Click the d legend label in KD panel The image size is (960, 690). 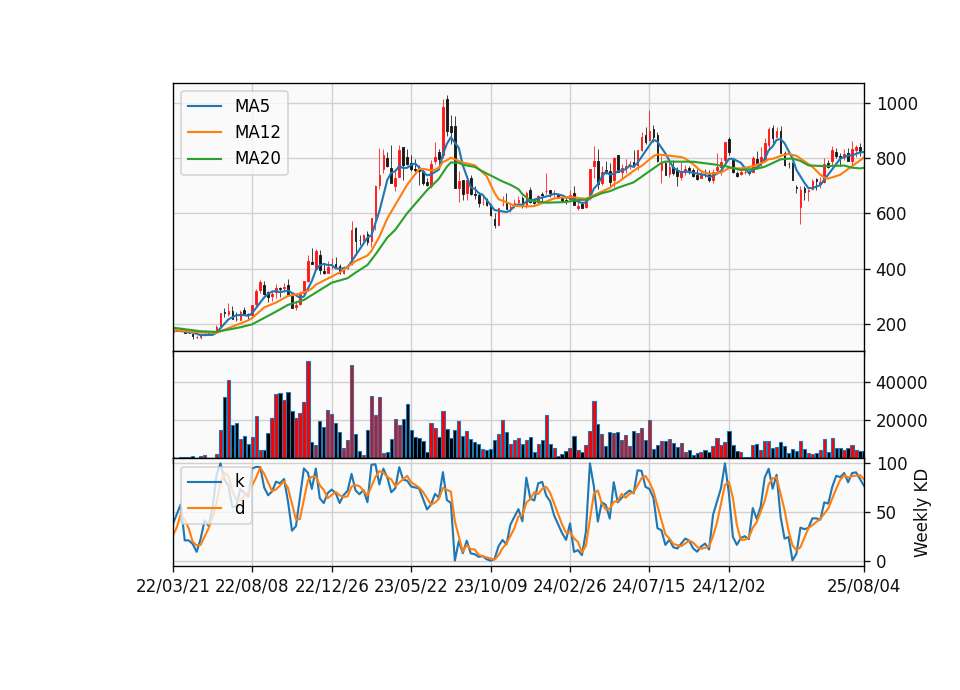[x=239, y=508]
